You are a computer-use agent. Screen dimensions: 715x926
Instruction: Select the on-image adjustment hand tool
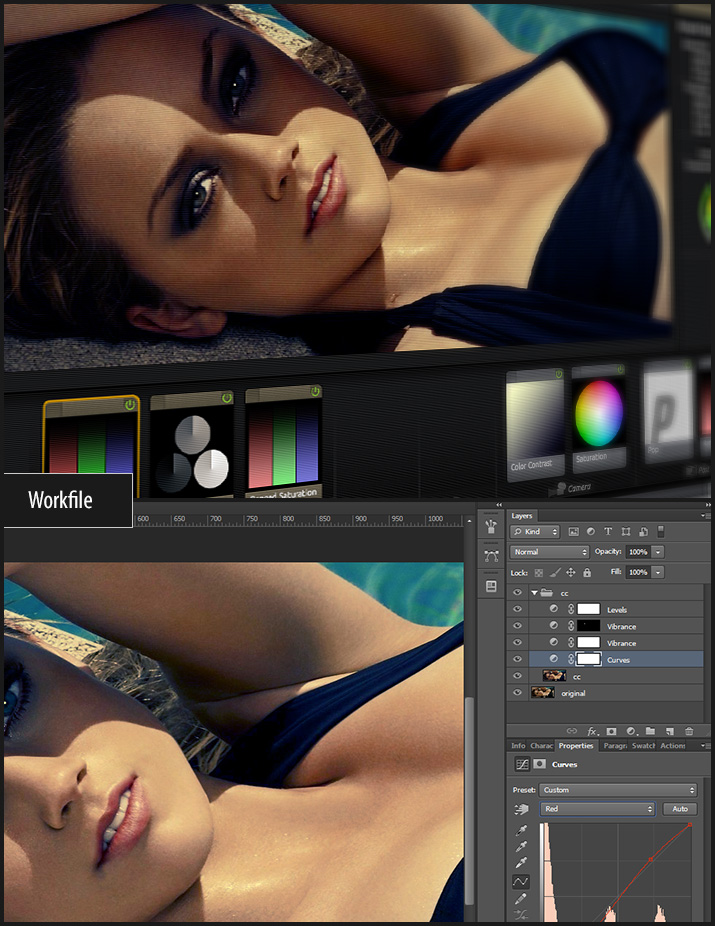[x=521, y=809]
